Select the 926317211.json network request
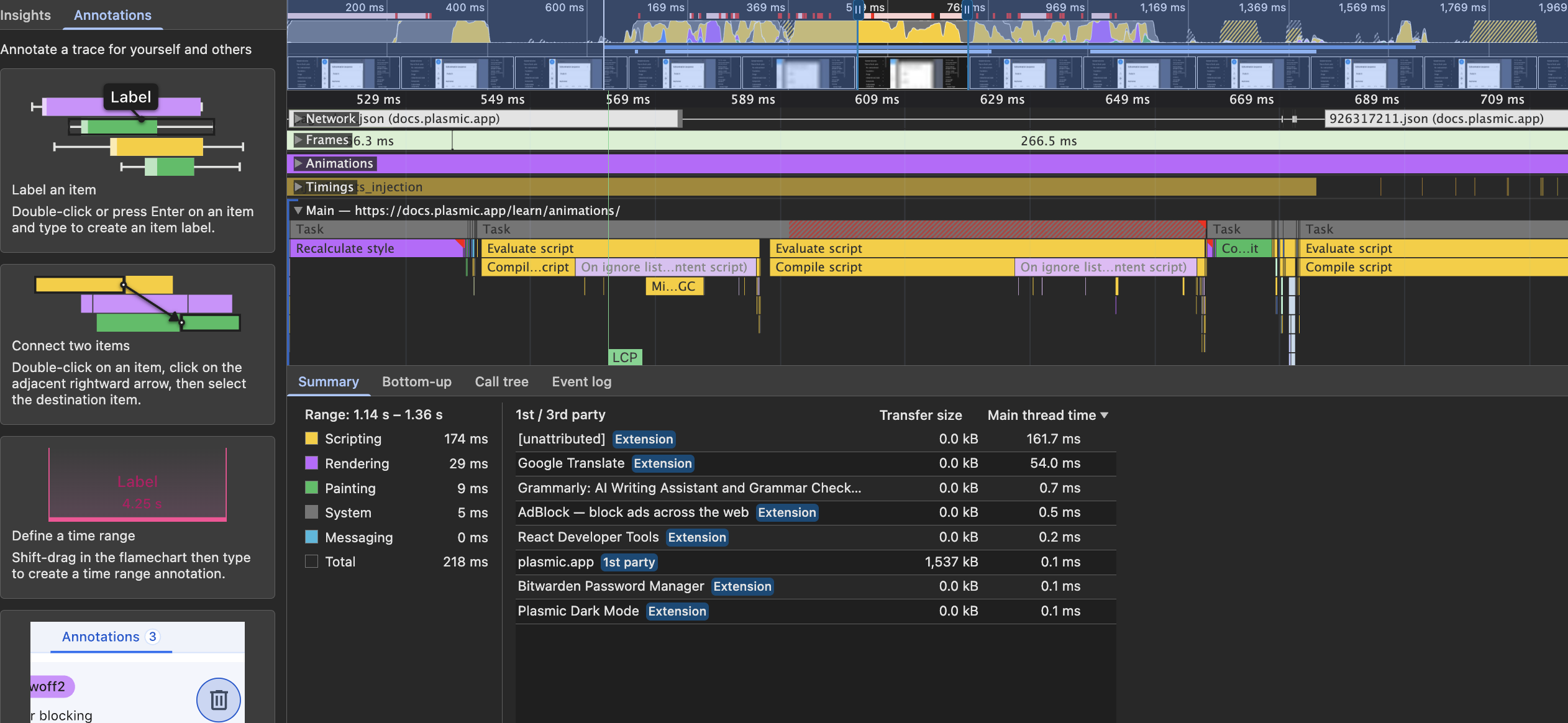The height and width of the screenshot is (723, 1568). click(x=1446, y=119)
